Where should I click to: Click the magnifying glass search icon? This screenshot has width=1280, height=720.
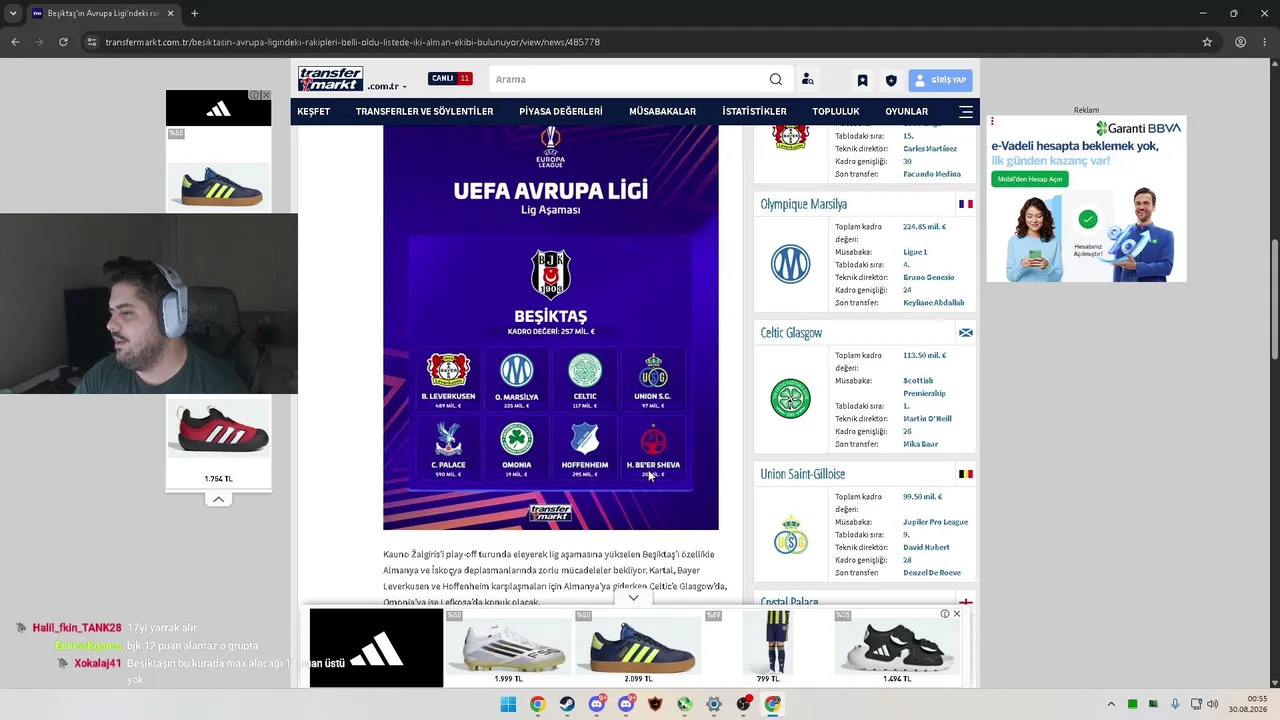(x=776, y=80)
